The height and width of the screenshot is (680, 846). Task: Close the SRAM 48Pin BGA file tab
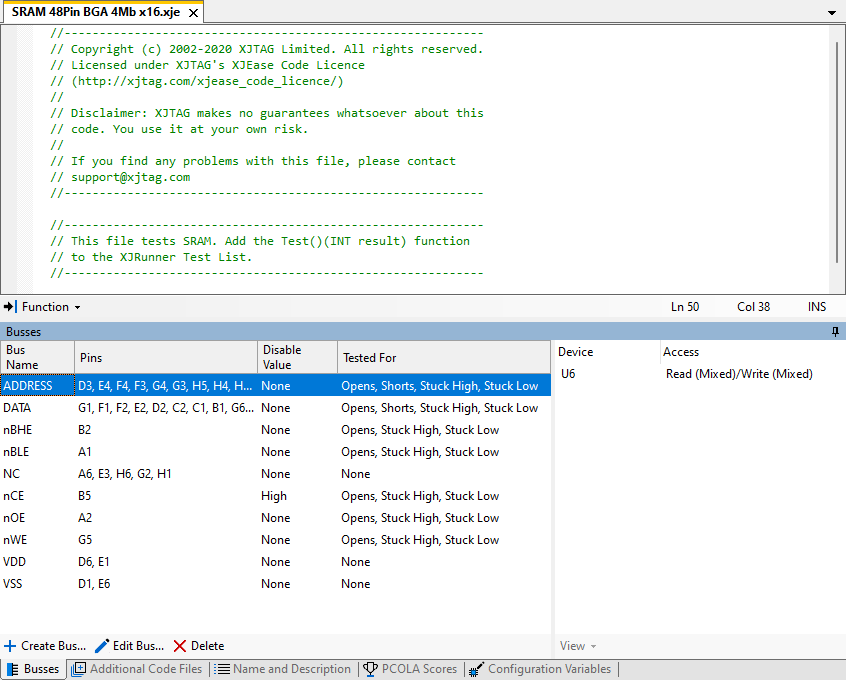(x=194, y=13)
